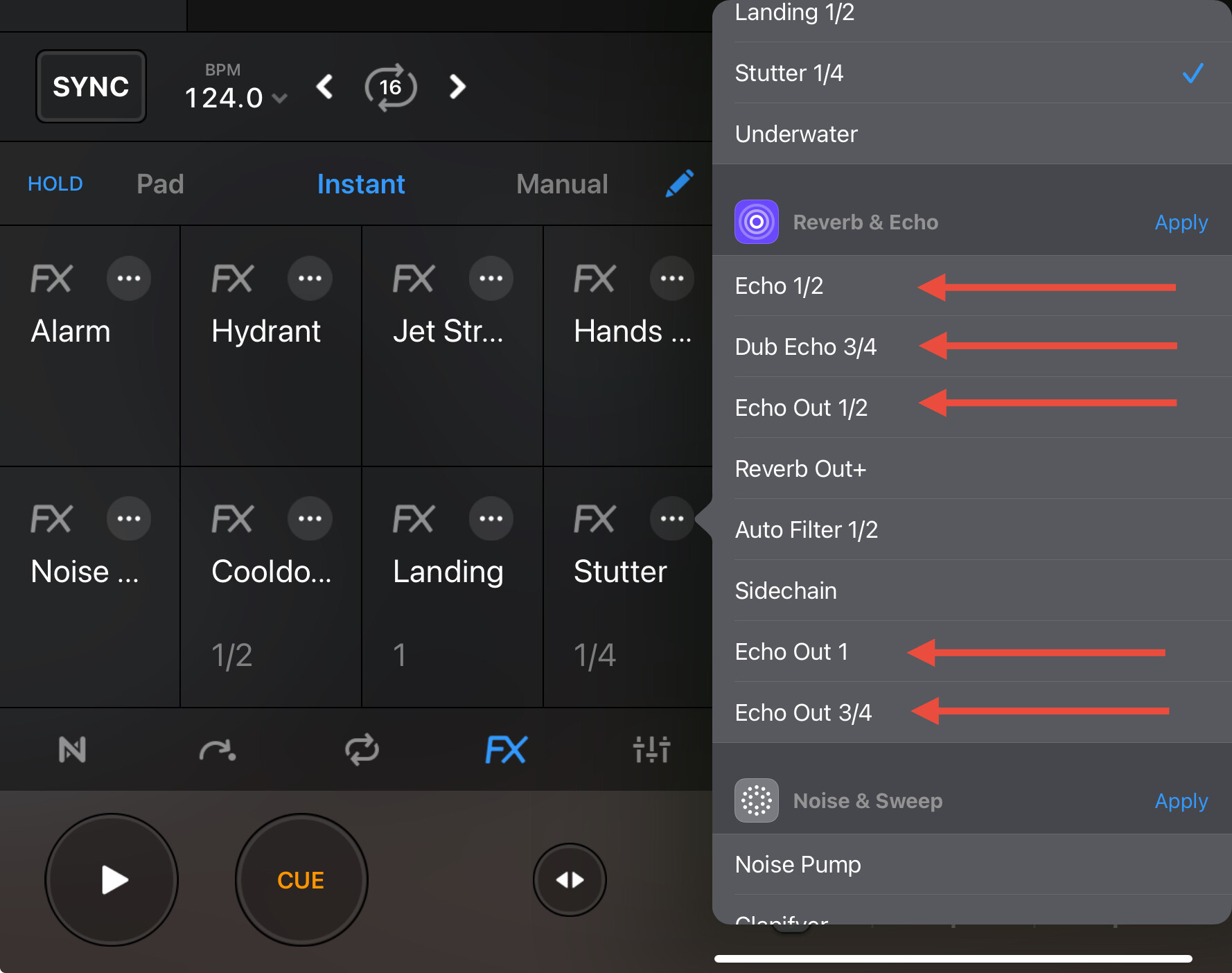
Task: Select the checked Stutter 1/4 effect
Action: coord(972,73)
